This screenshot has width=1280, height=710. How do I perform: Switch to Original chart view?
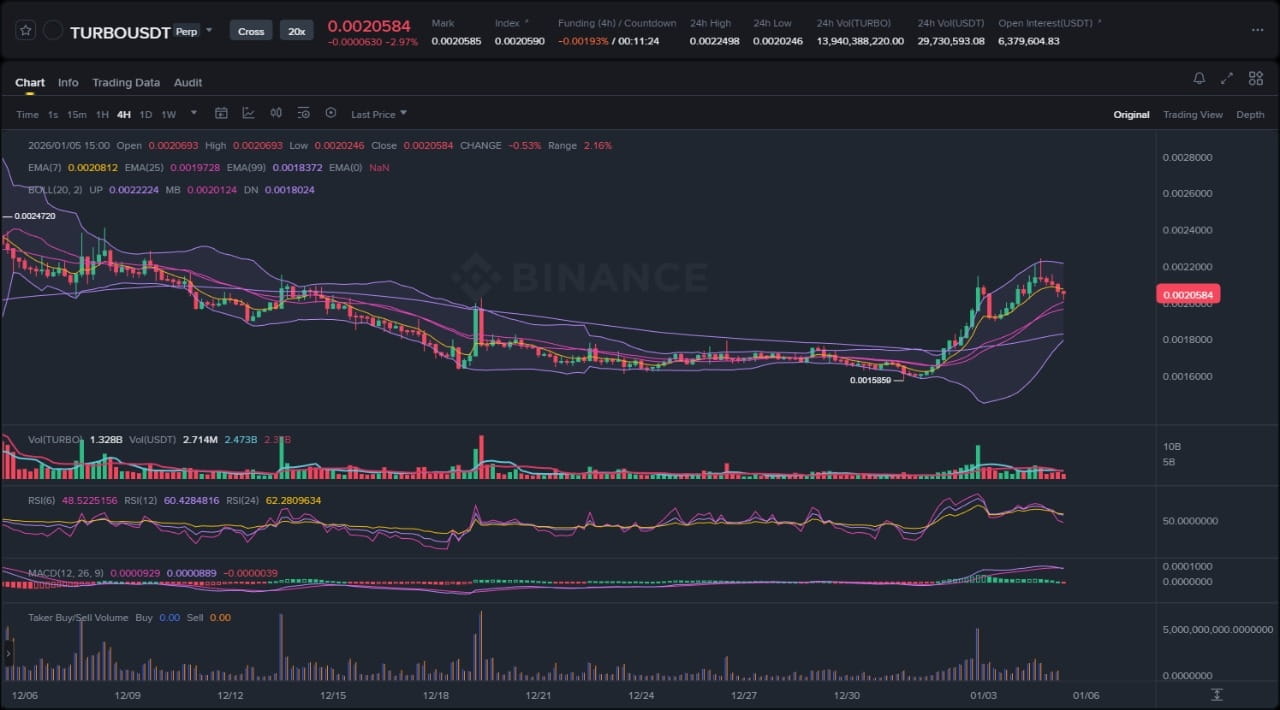(1131, 114)
